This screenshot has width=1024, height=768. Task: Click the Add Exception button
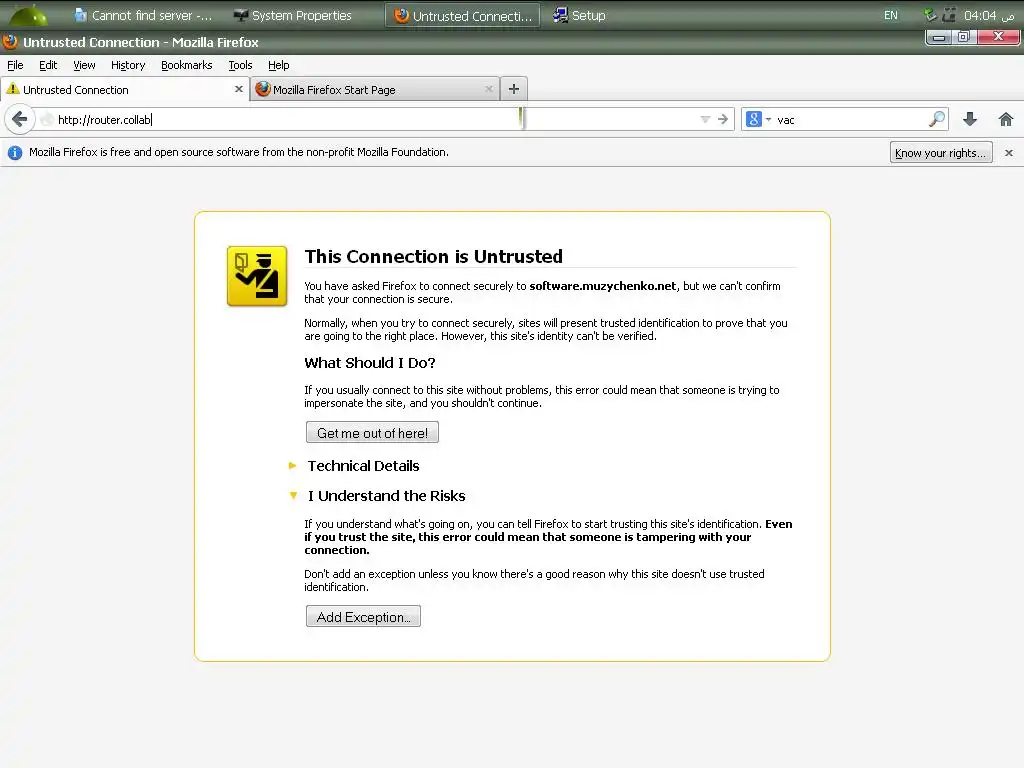coord(363,616)
